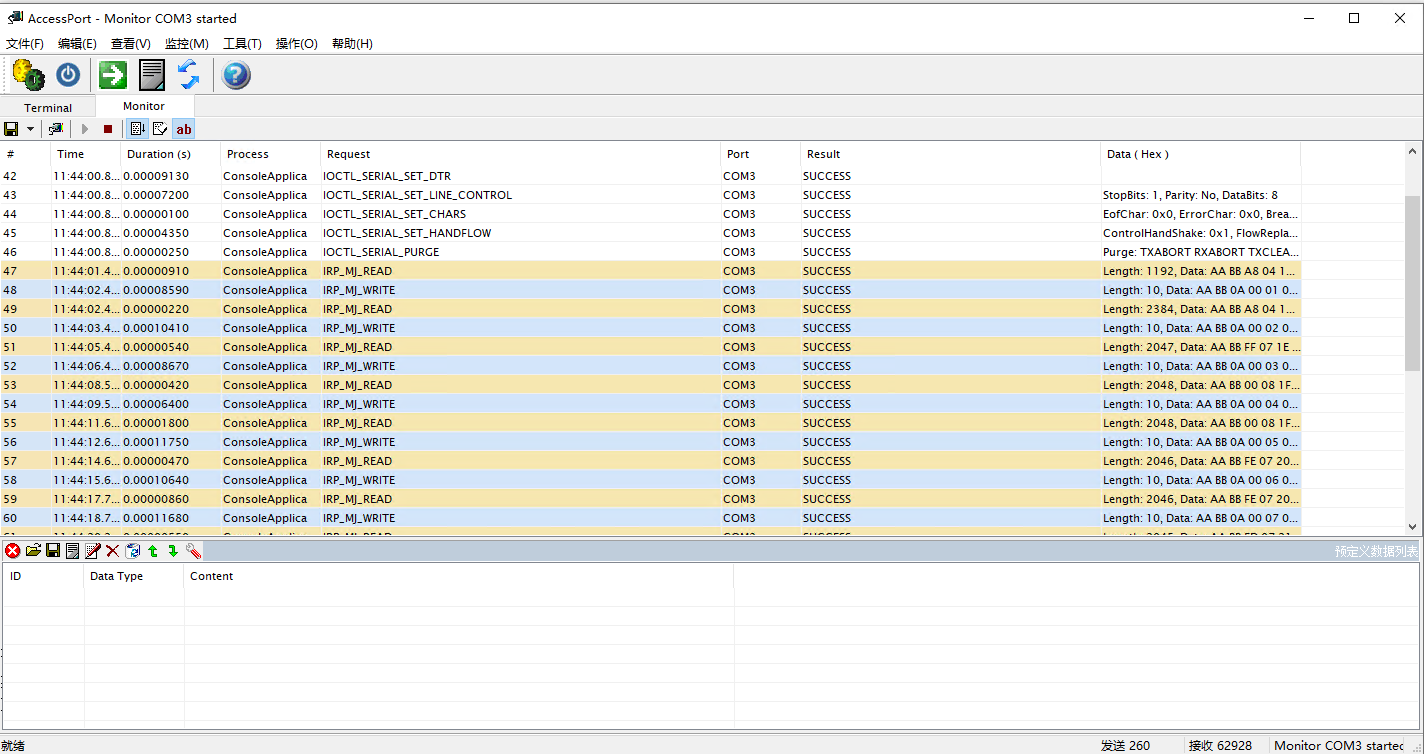Toggle the 'ab' text display mode
The height and width of the screenshot is (754, 1424).
183,129
